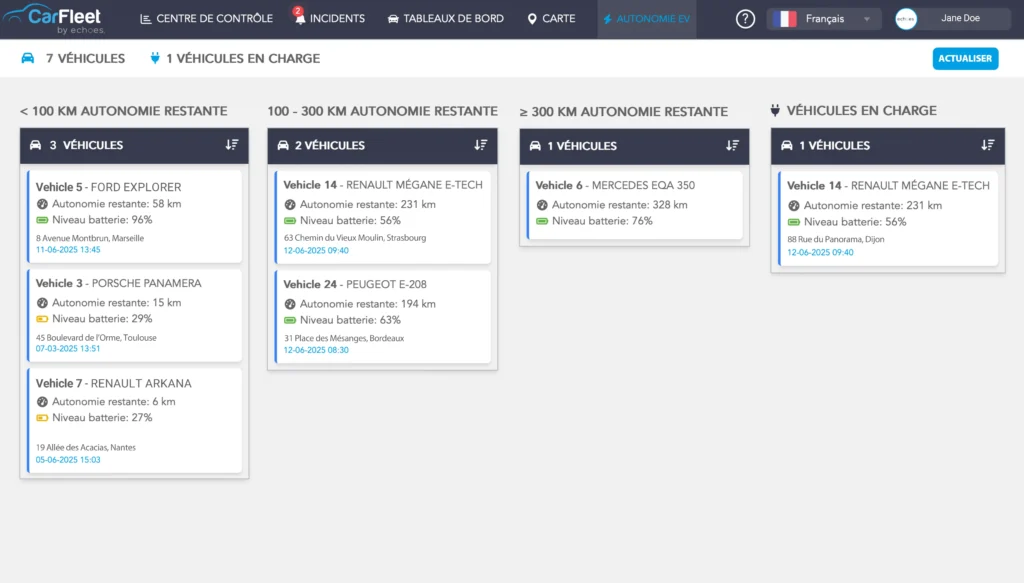Sort the 100 - 300 km vehicles column
This screenshot has height=583, width=1024.
click(480, 145)
